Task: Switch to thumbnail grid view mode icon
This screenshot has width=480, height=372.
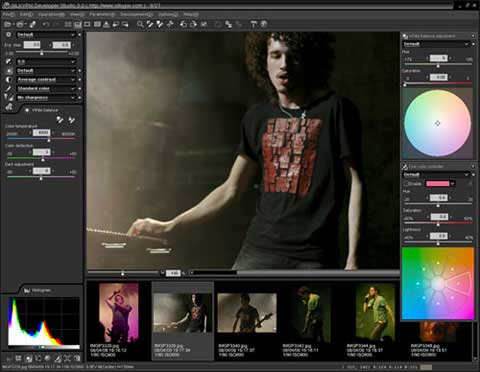Action: click(68, 24)
